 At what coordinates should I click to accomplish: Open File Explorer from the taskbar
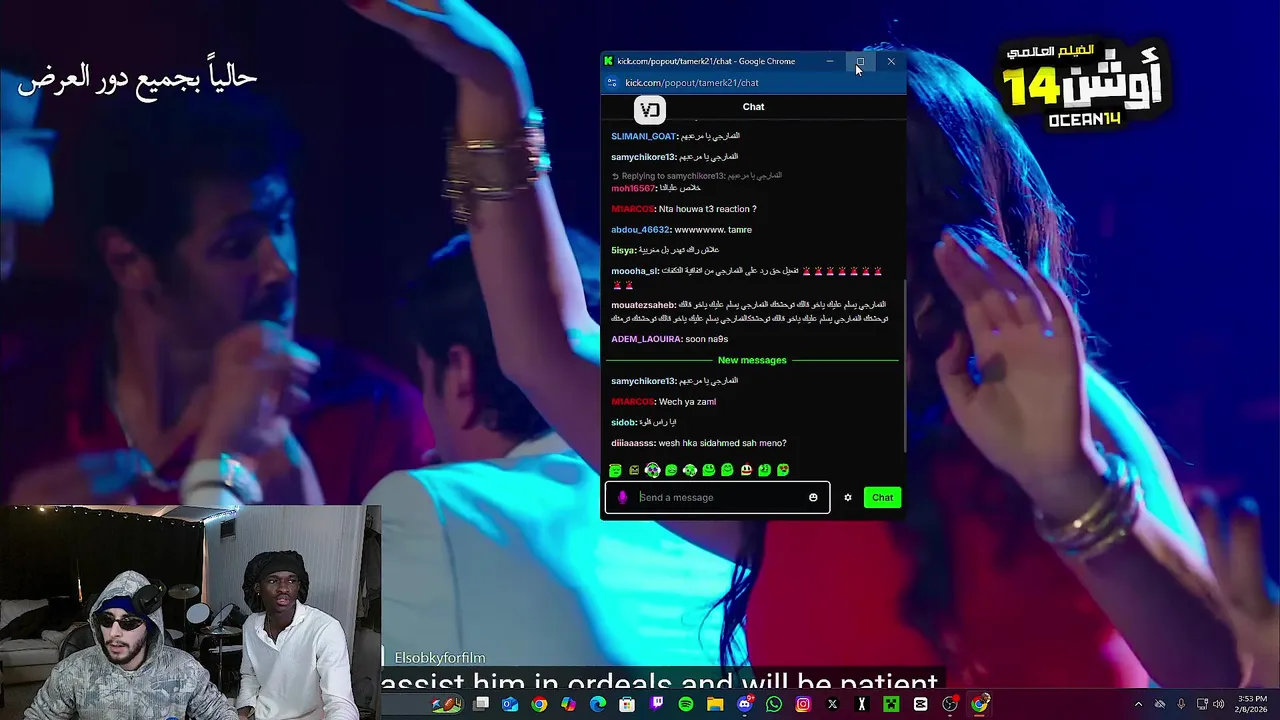click(x=715, y=705)
